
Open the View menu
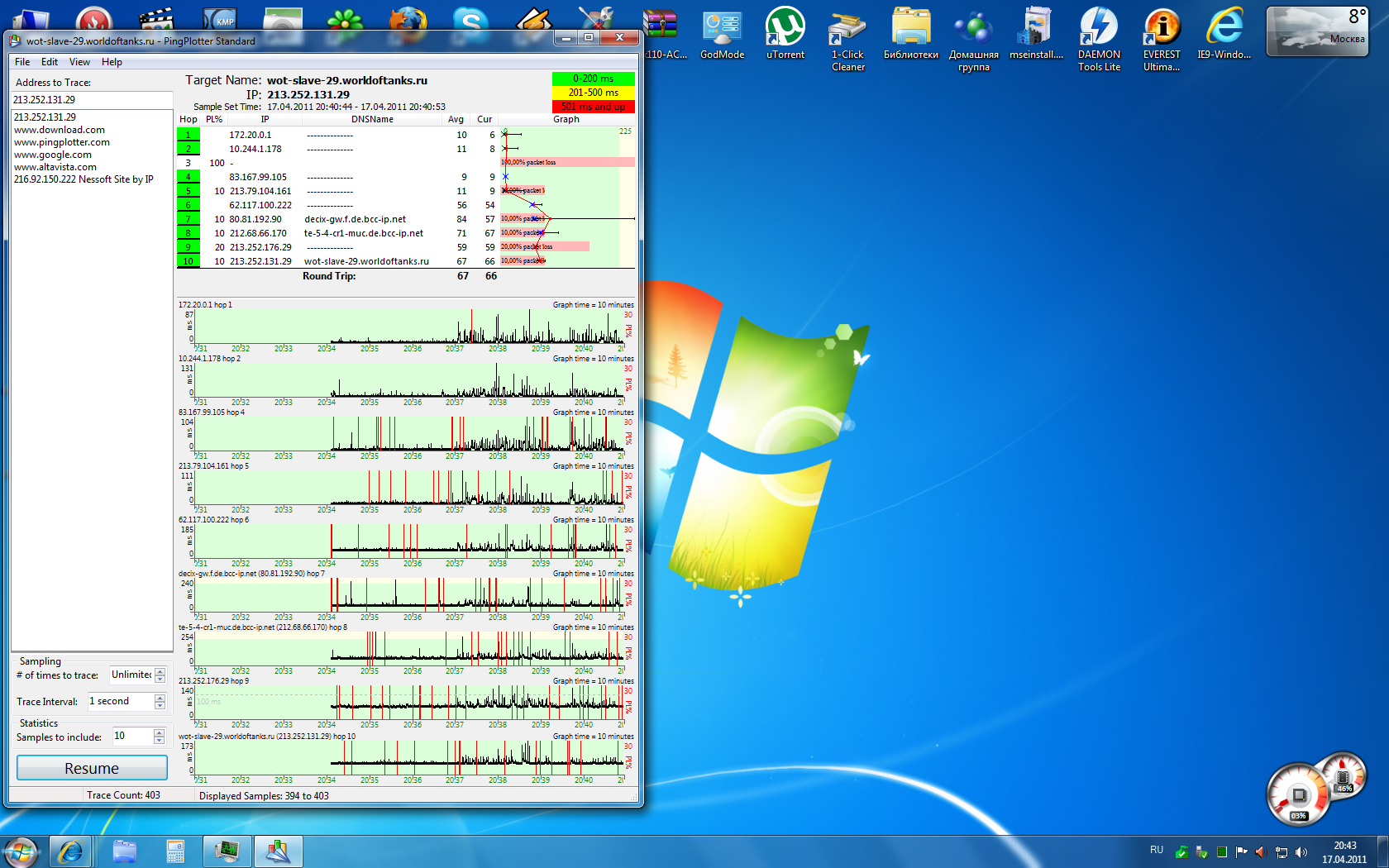79,62
